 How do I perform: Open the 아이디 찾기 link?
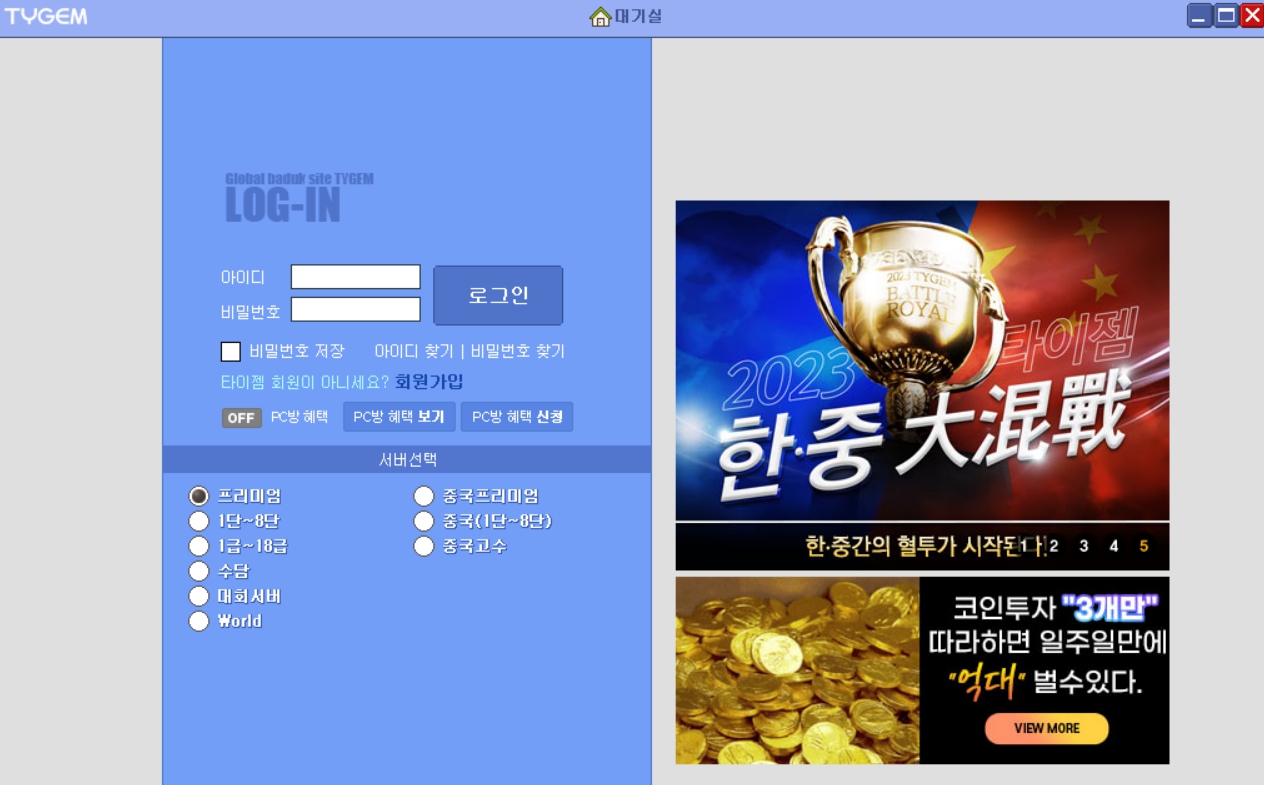[x=413, y=351]
